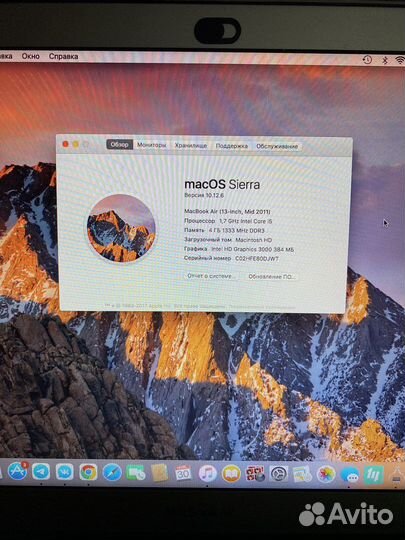This screenshot has width=405, height=540.
Task: Launch Google Chrome from the dock
Action: tap(88, 472)
